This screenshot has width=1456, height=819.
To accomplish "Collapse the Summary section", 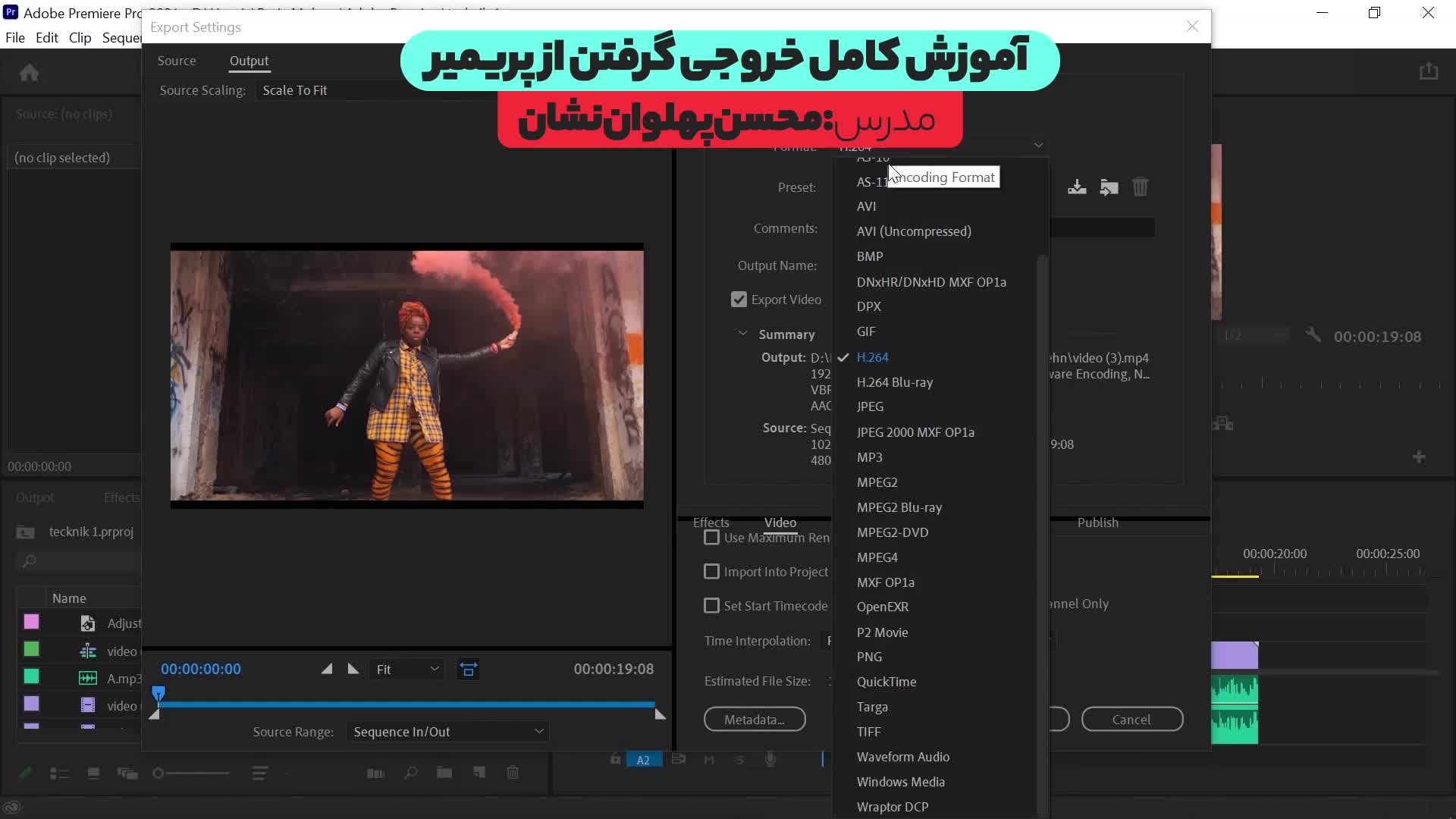I will point(743,334).
